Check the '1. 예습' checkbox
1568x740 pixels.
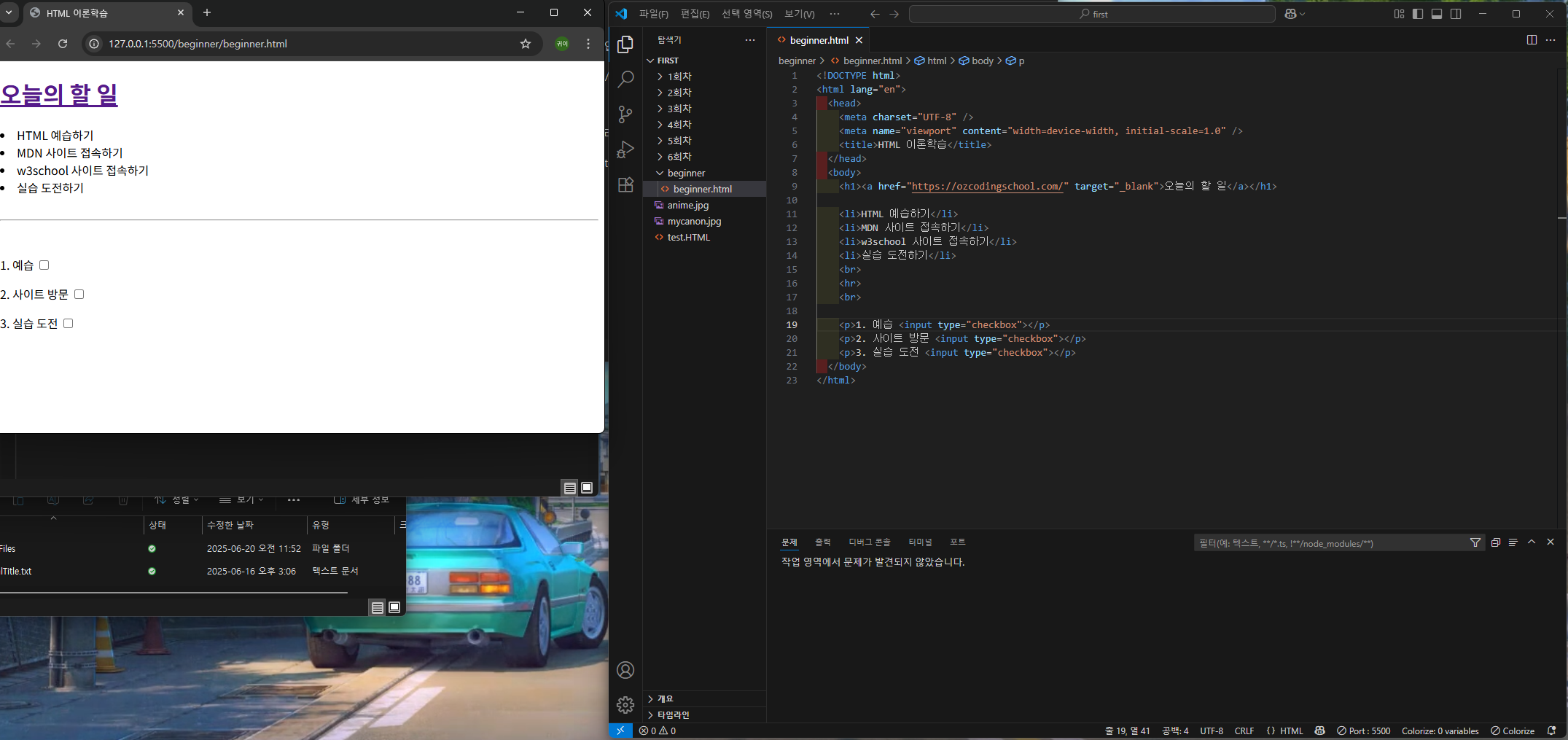coord(44,265)
